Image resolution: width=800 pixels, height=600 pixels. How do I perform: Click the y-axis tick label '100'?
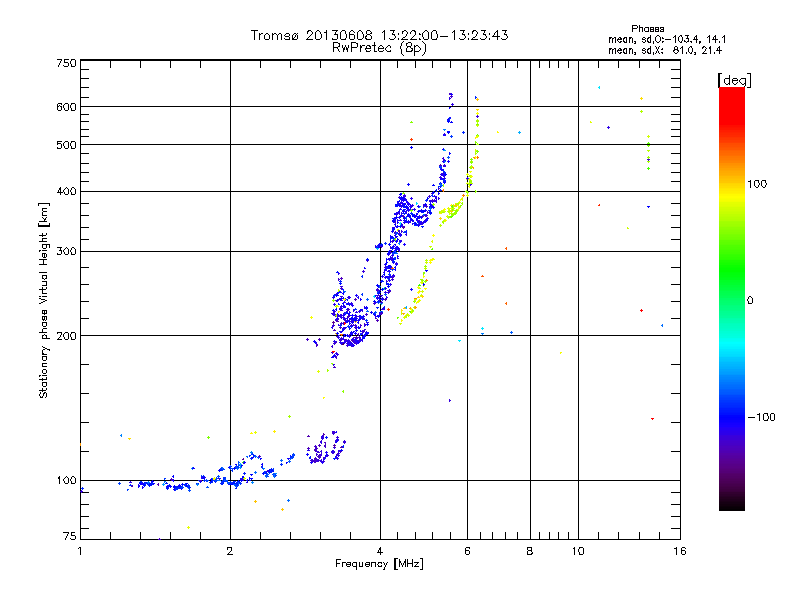[67, 480]
